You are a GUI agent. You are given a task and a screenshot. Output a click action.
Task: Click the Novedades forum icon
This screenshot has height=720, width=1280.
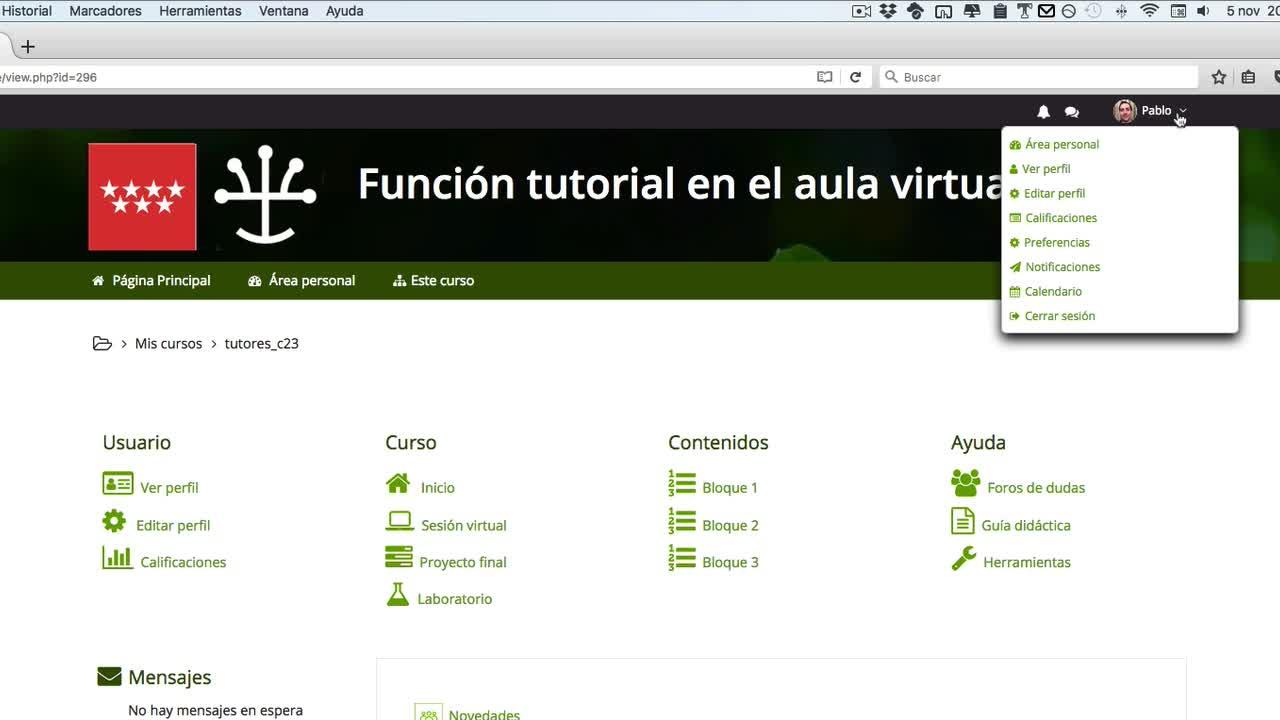428,711
